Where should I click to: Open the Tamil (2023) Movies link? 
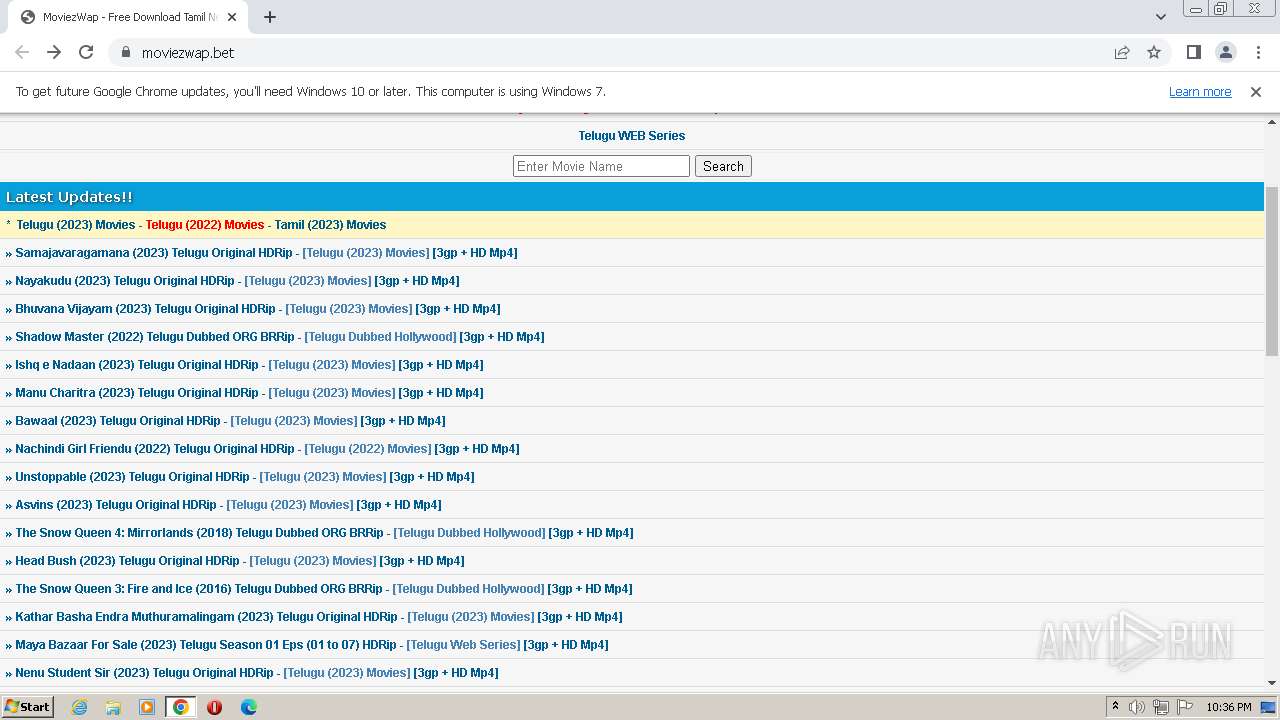(330, 225)
